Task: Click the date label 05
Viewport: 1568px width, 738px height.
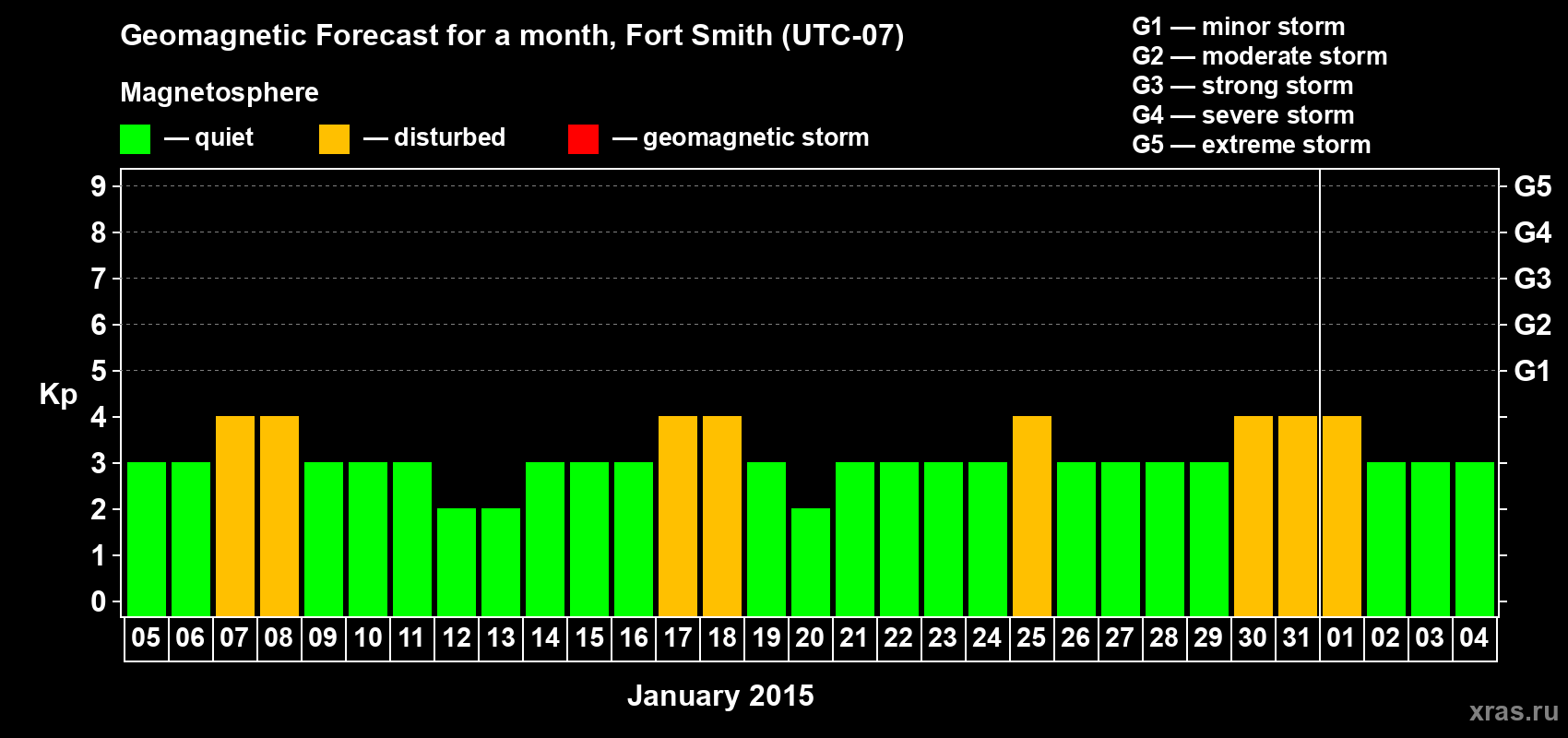Action: (x=146, y=637)
